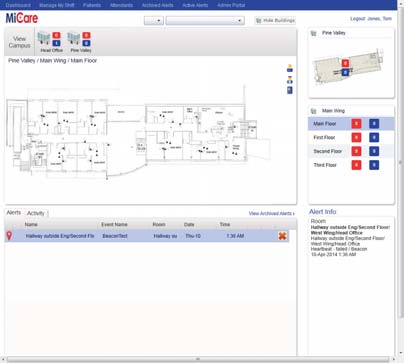This screenshot has height=363, width=404.
Task: Click Head Office red alert counter
Action: [x=56, y=35]
